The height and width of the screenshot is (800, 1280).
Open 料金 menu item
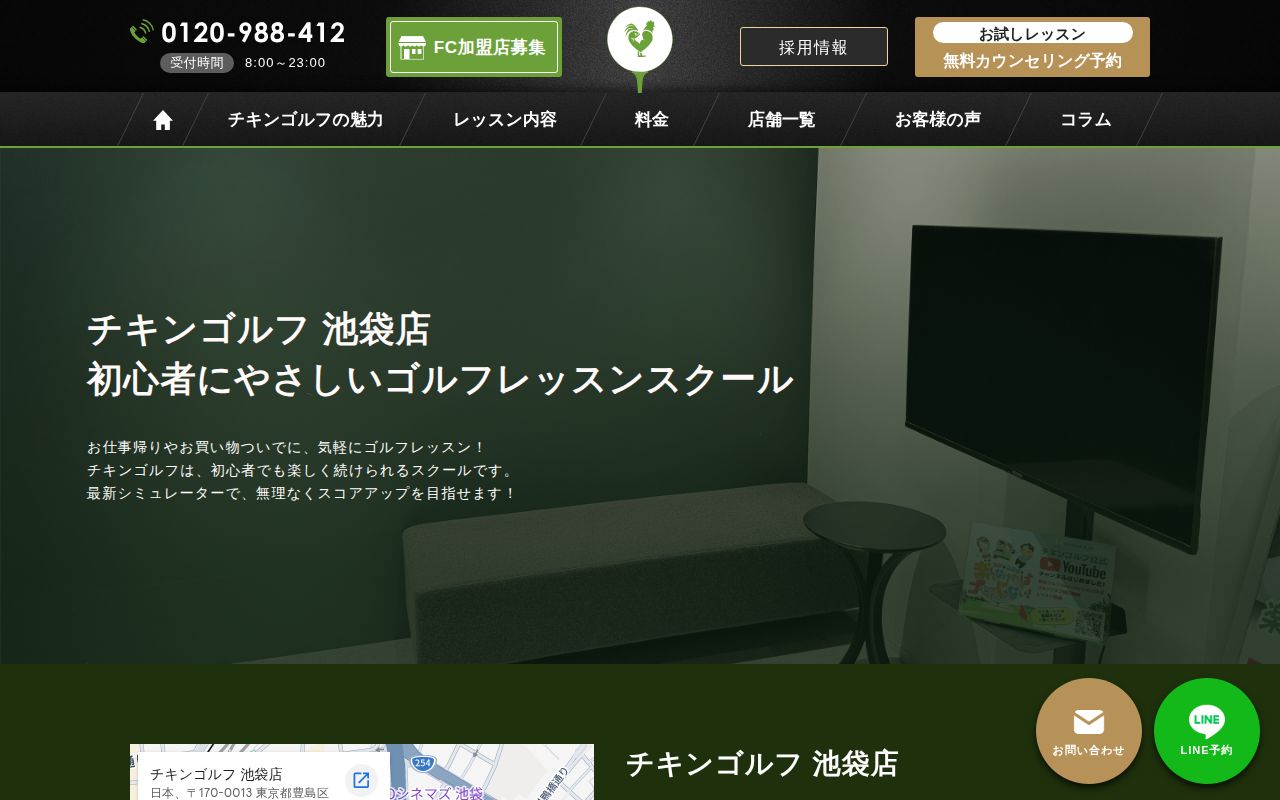pos(652,120)
